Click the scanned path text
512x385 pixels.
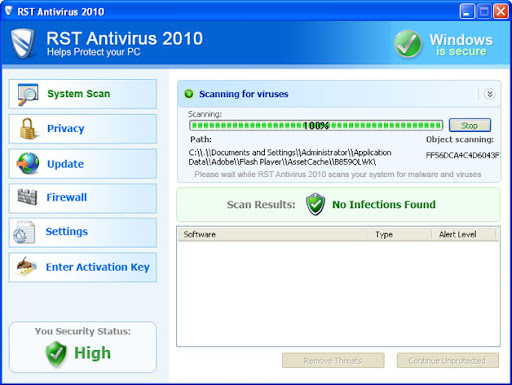290,157
